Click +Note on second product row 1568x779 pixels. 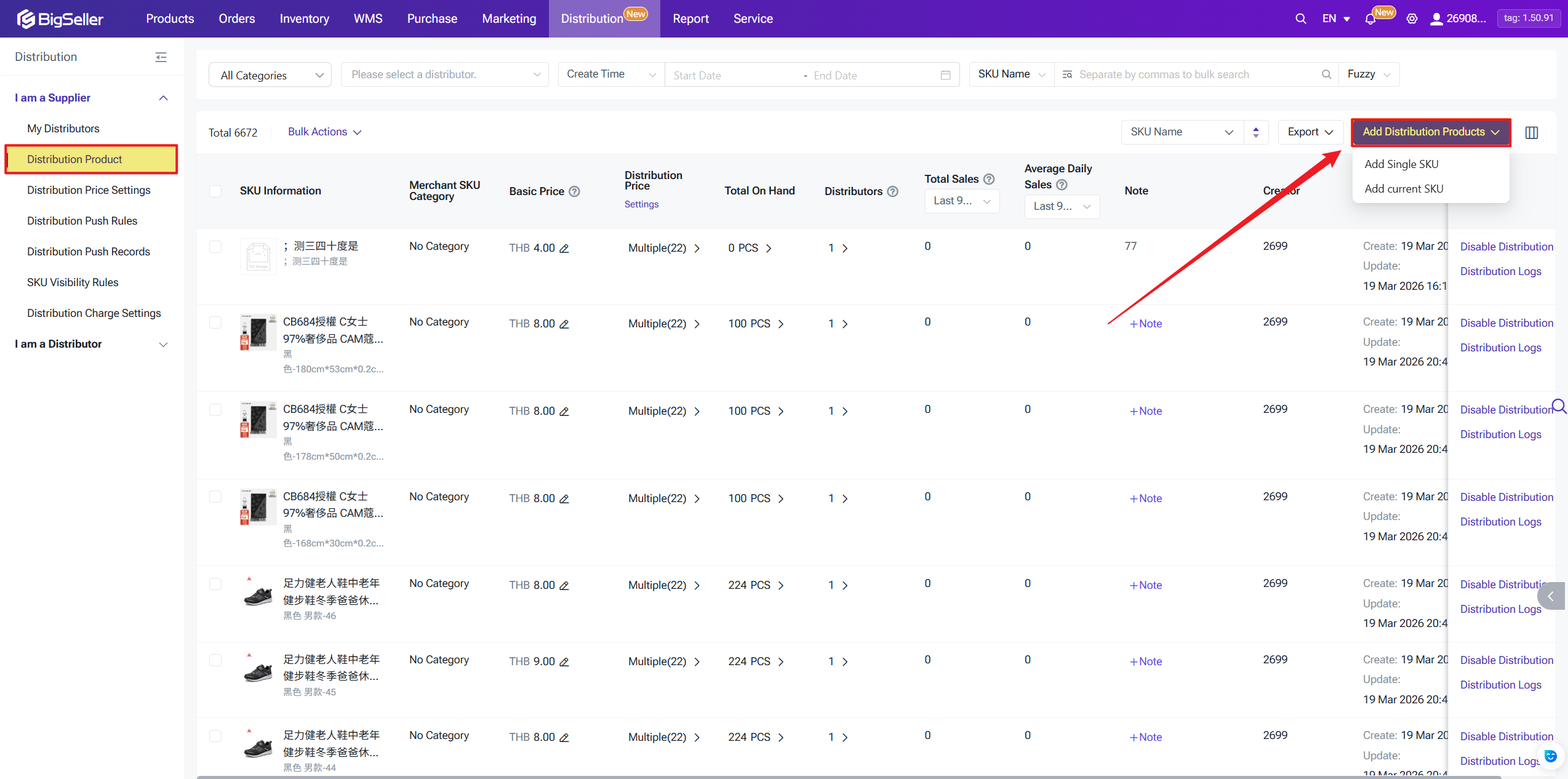(1145, 324)
